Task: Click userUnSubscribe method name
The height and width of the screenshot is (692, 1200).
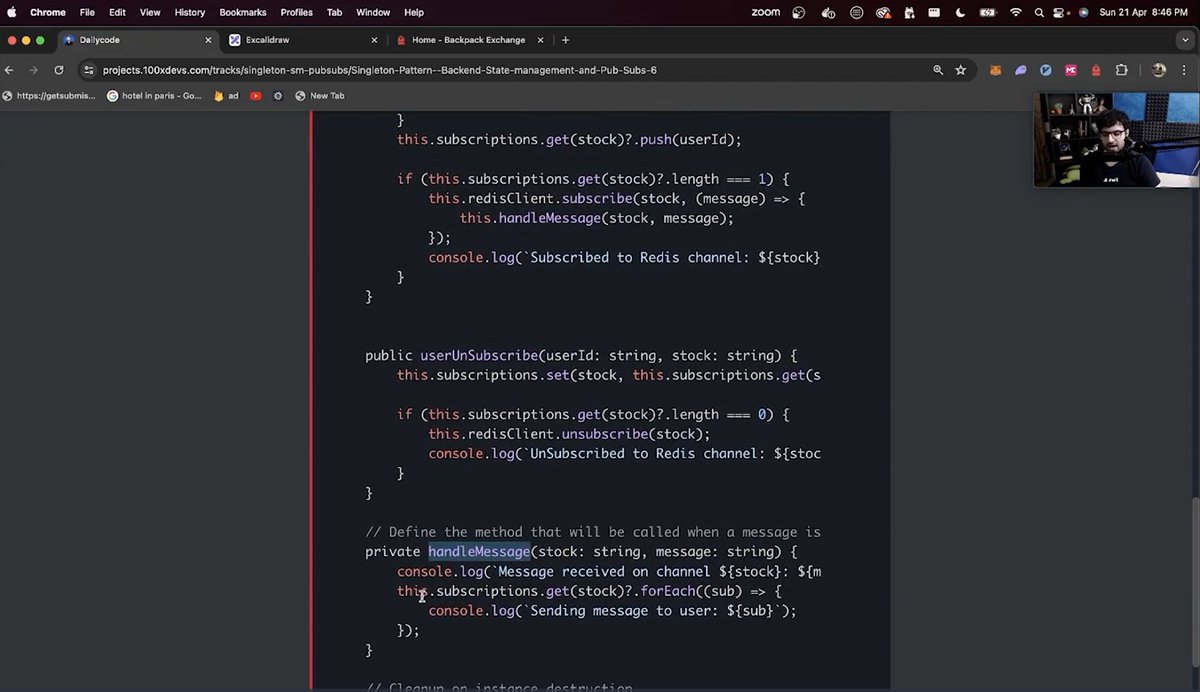Action: [479, 356]
